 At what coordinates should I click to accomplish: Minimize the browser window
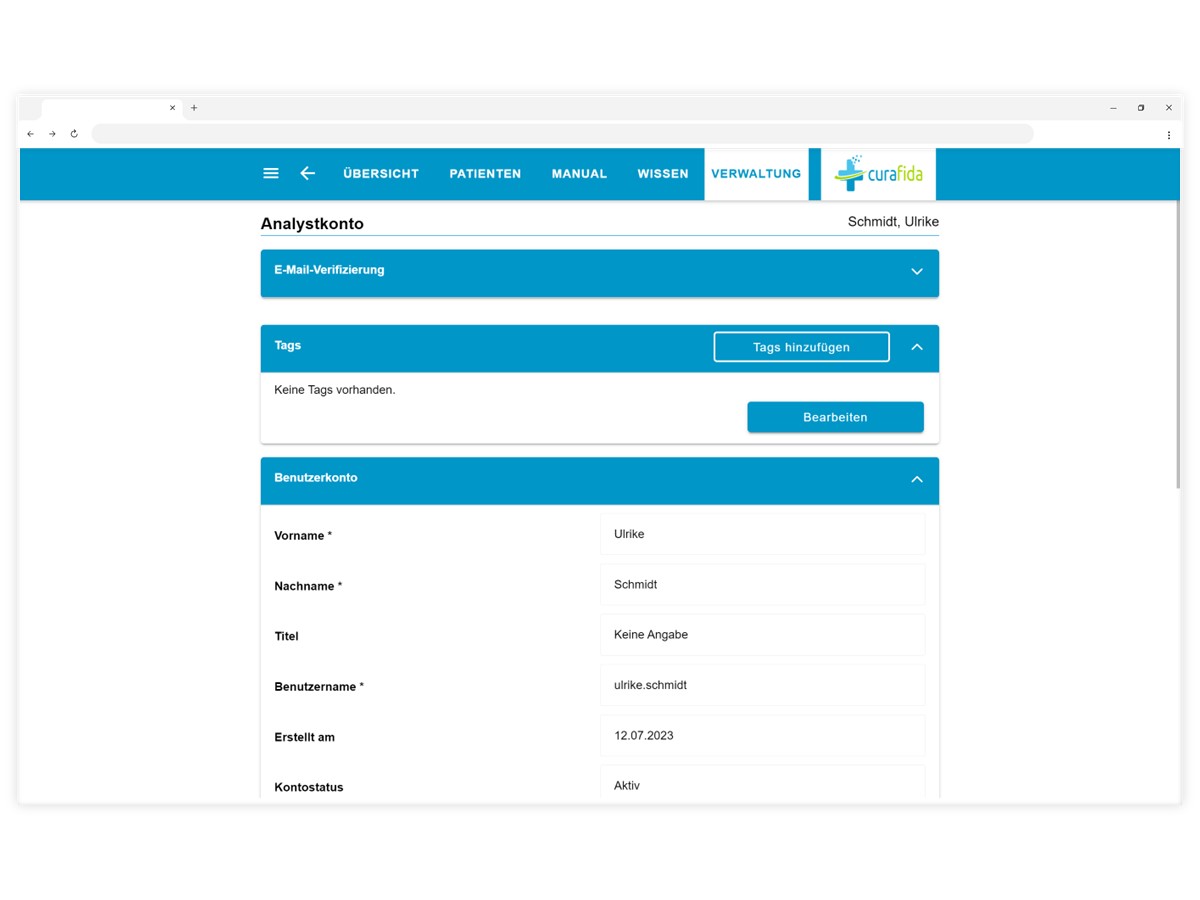[1113, 108]
